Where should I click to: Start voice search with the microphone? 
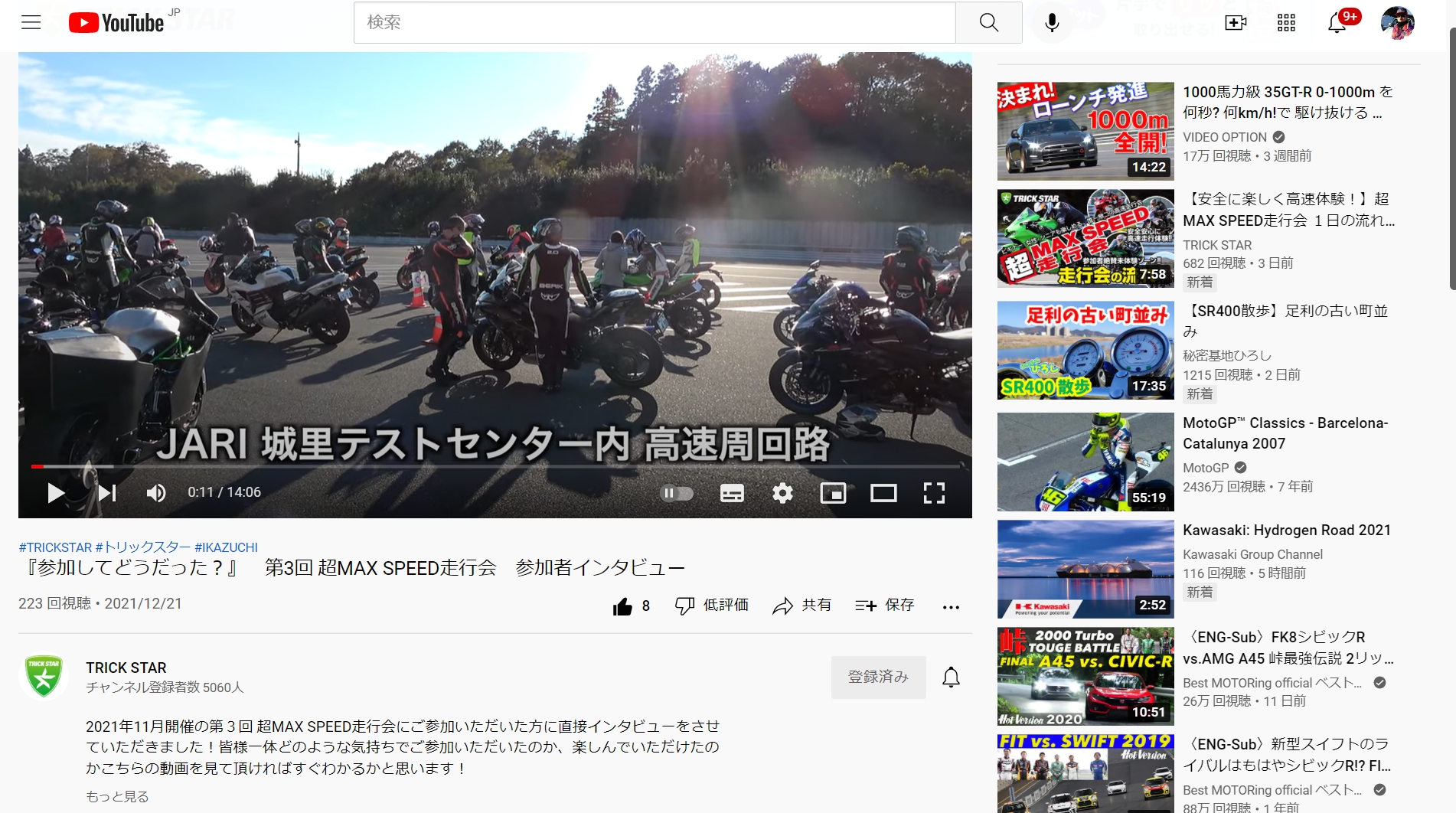pyautogui.click(x=1052, y=22)
